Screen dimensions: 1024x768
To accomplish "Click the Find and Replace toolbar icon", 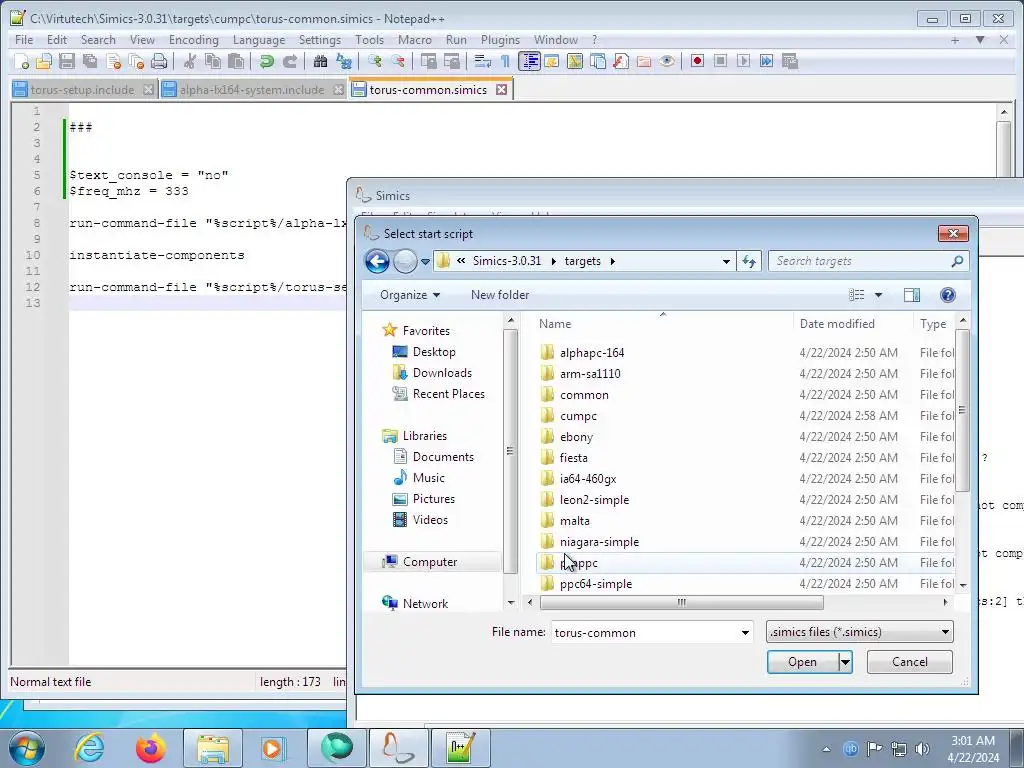I will pyautogui.click(x=344, y=61).
